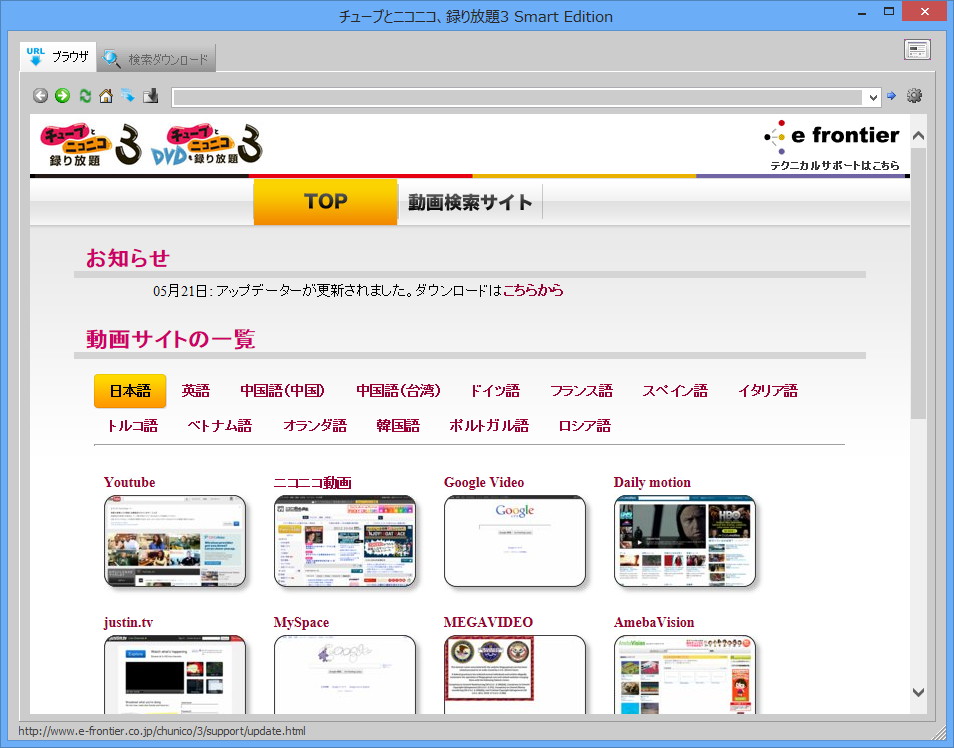Click the MySpace site thumbnail
The width and height of the screenshot is (954, 748).
click(x=345, y=674)
